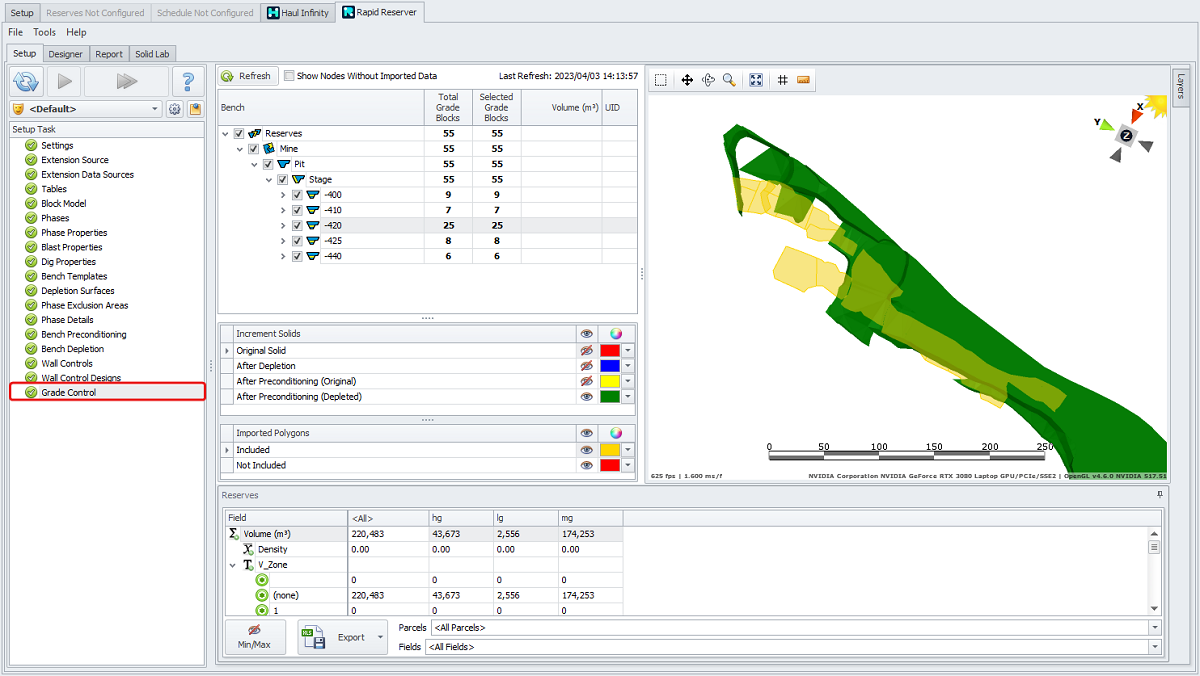Click the After Depletion blue color swatch
Viewport: 1200px width, 676px height.
tap(610, 366)
